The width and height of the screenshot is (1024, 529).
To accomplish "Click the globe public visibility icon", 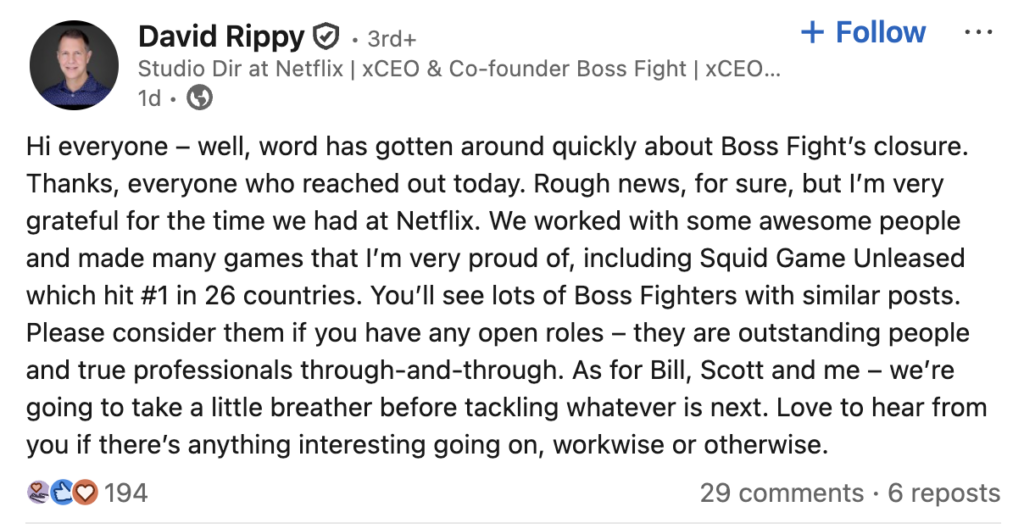I will click(x=200, y=98).
